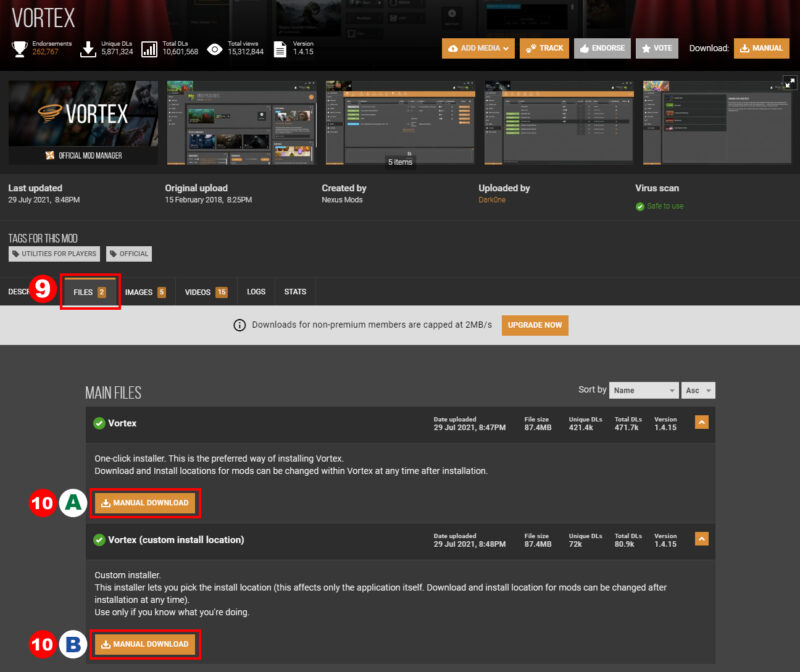Open the Vortex Official Mod Manager thumbnail
The height and width of the screenshot is (672, 800).
tap(83, 122)
